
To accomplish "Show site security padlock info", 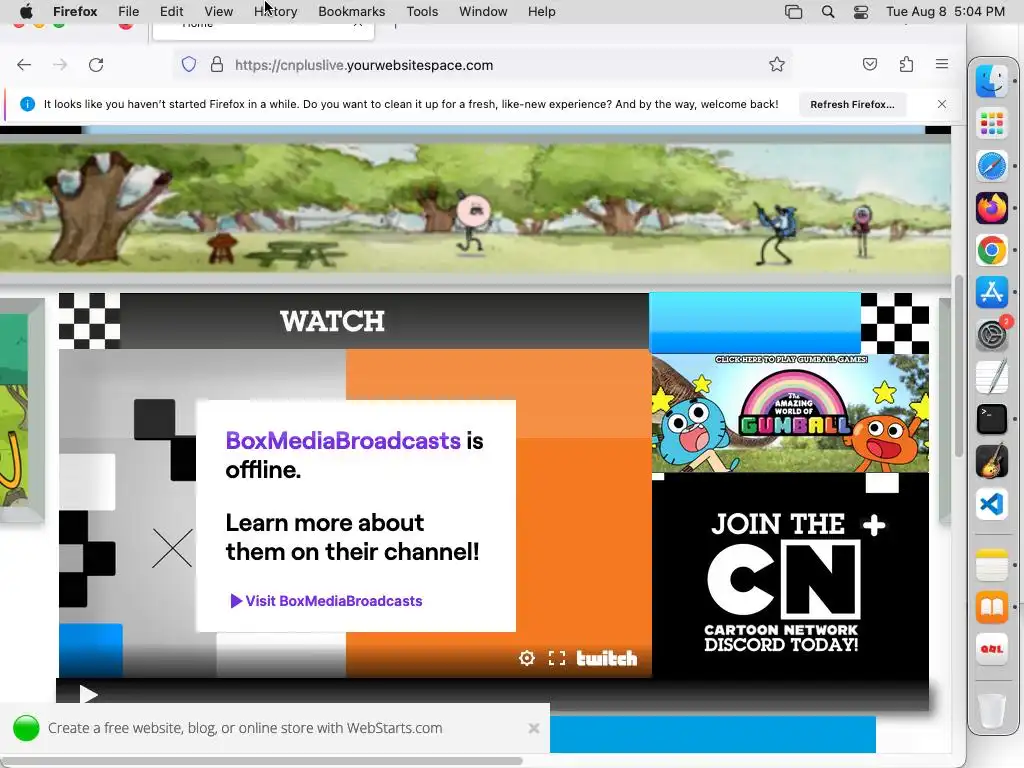I will (x=217, y=65).
